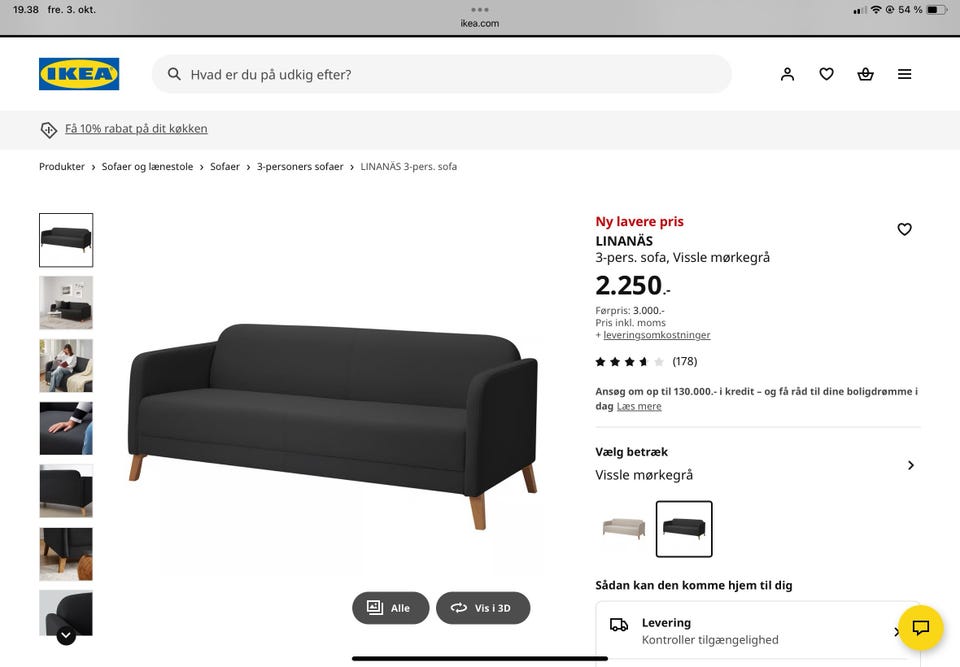This screenshot has width=960, height=667.
Task: Expand the Levering availability section
Action: tap(758, 631)
